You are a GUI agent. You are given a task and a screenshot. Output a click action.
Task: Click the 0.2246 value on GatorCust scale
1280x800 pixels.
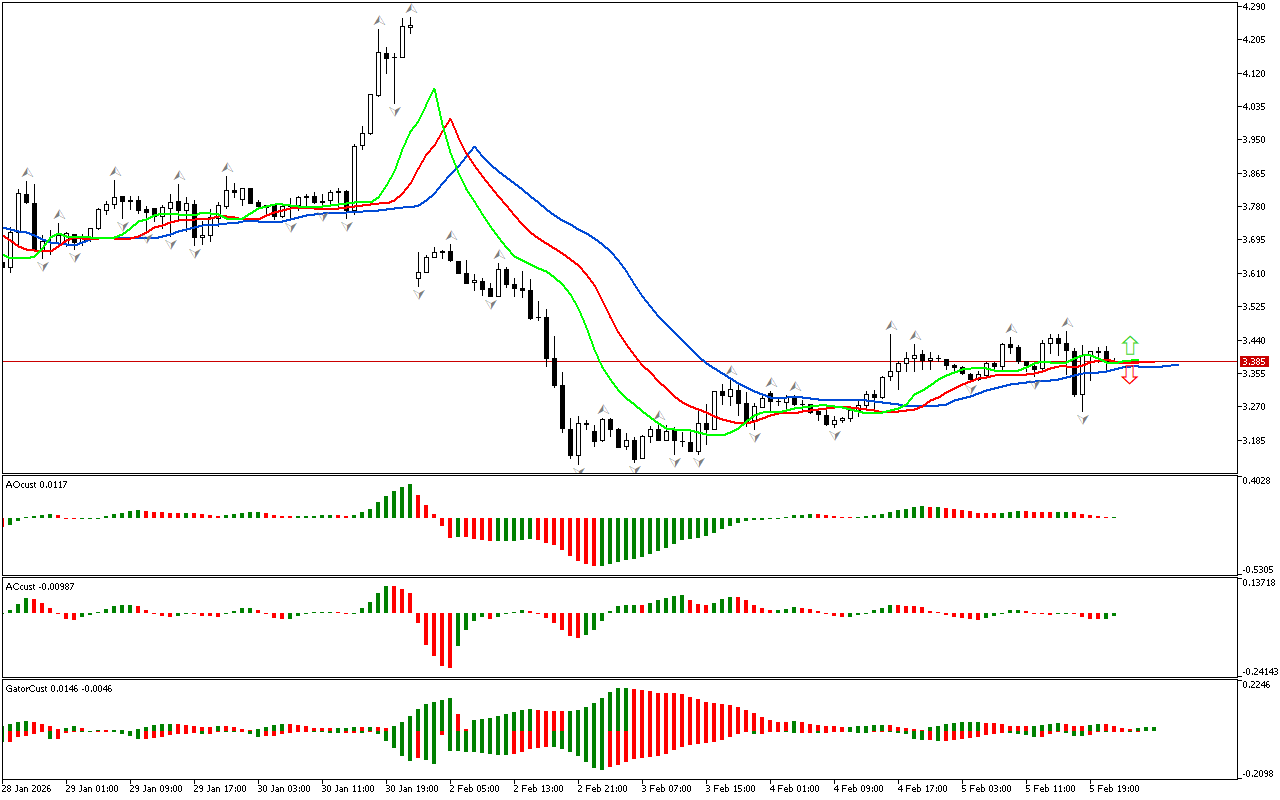coord(1257,686)
